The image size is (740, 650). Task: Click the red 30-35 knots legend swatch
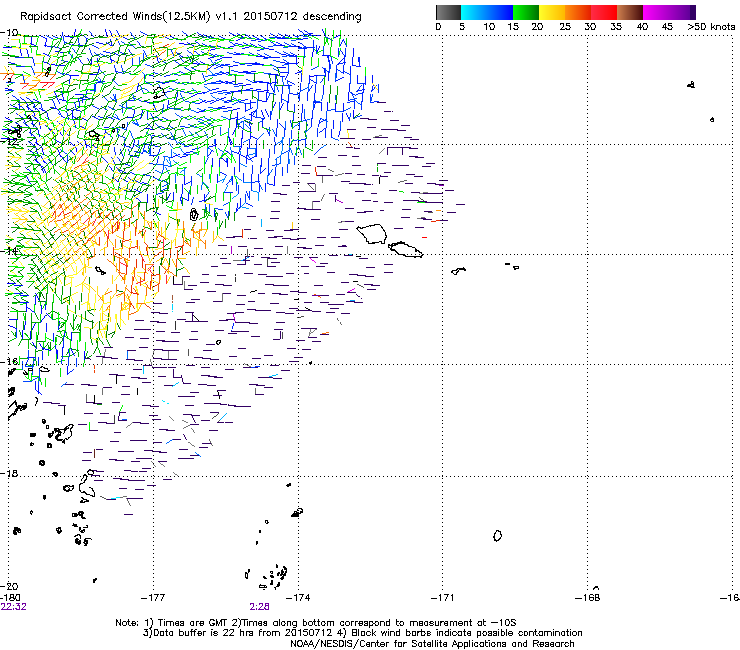coord(604,12)
